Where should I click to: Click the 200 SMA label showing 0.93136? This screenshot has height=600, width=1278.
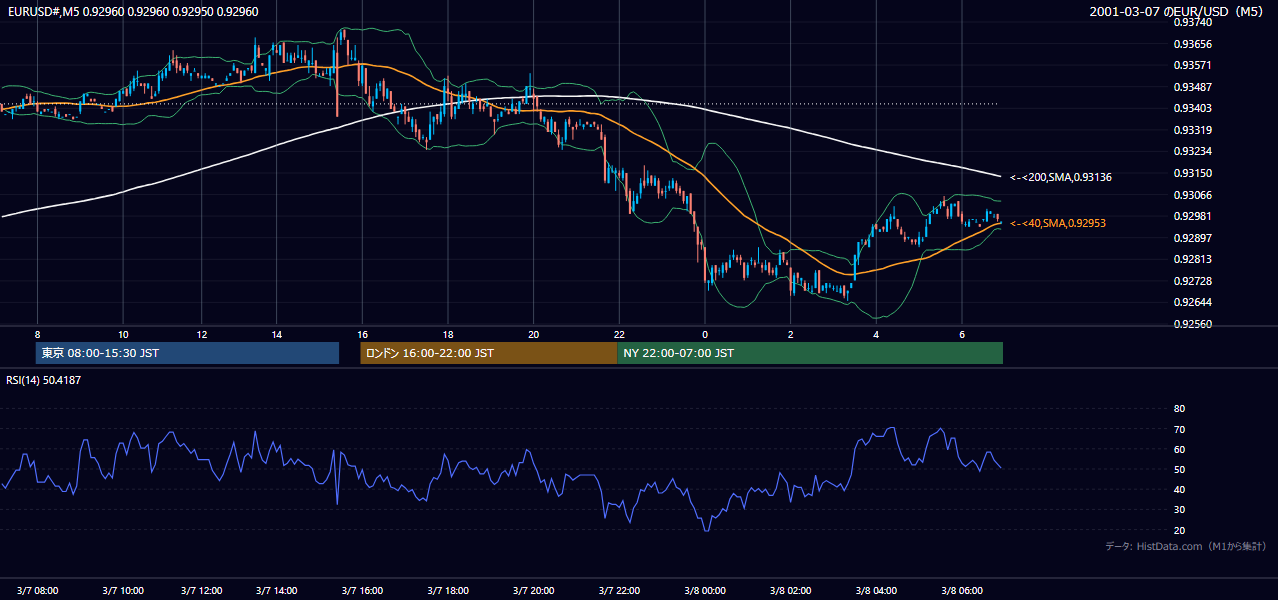(x=1061, y=177)
